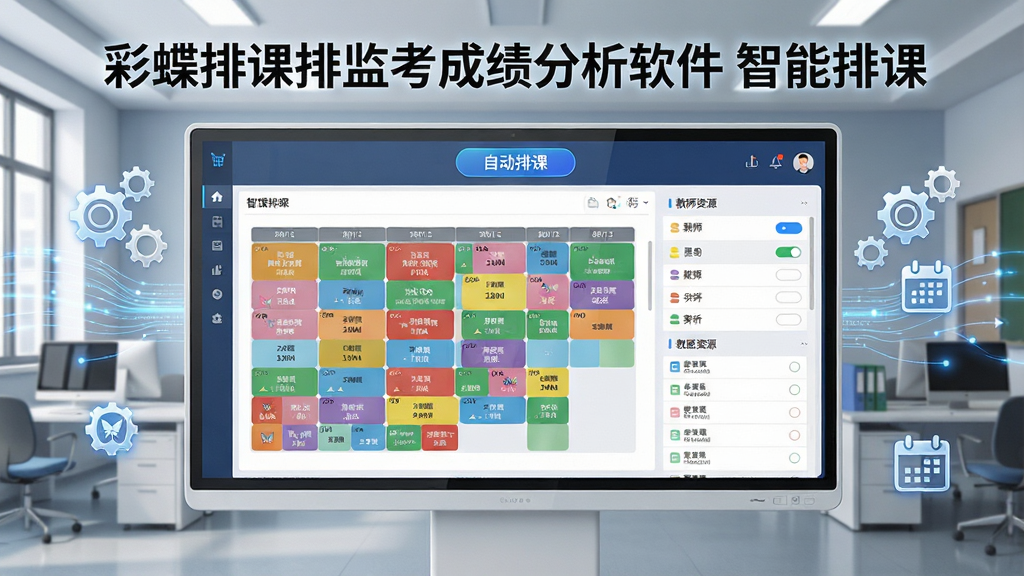Viewport: 1024px width, 576px height.
Task: Switch off the blue toggle in the resource list
Action: (x=788, y=228)
